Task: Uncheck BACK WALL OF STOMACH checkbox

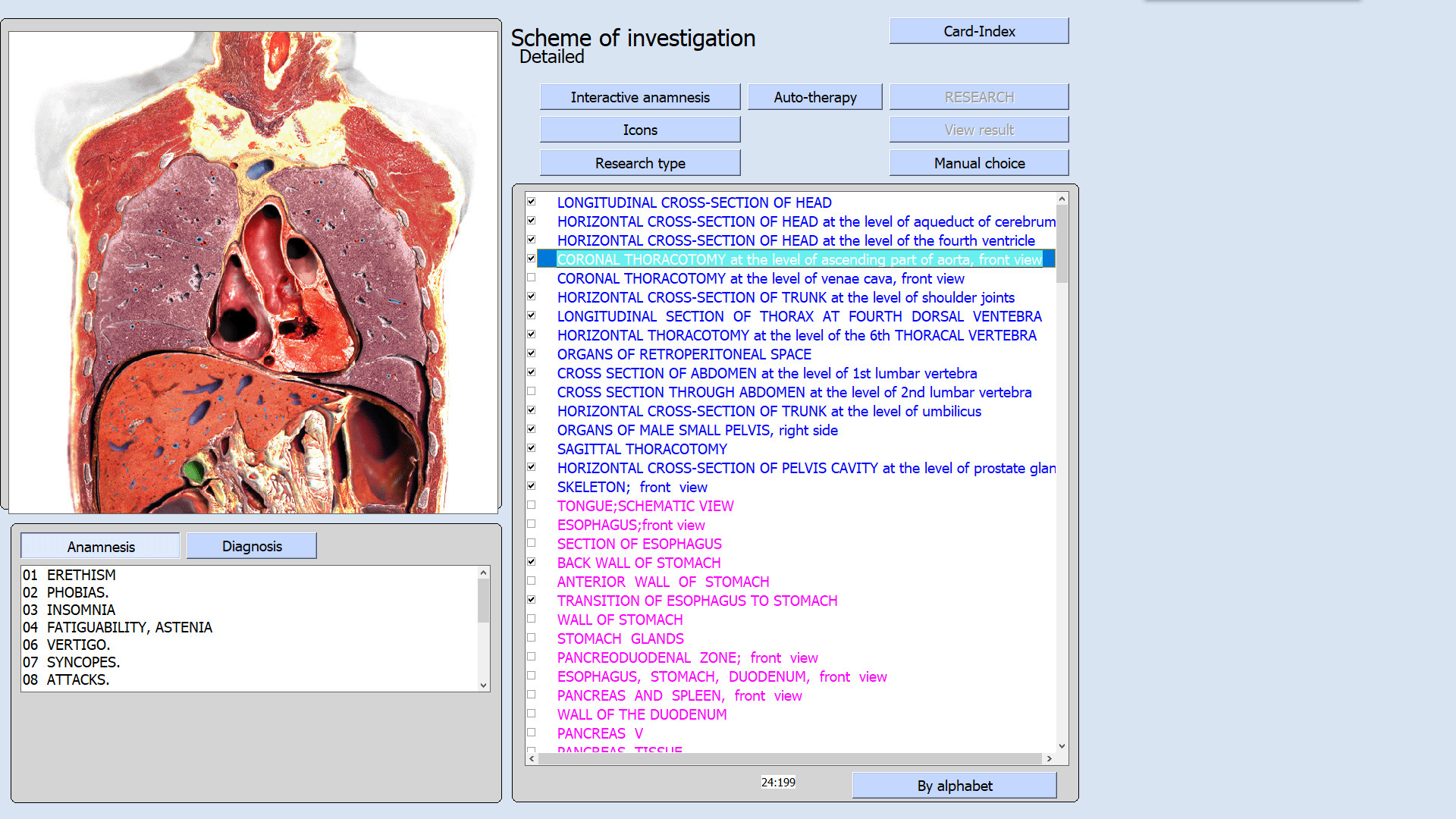Action: [532, 562]
